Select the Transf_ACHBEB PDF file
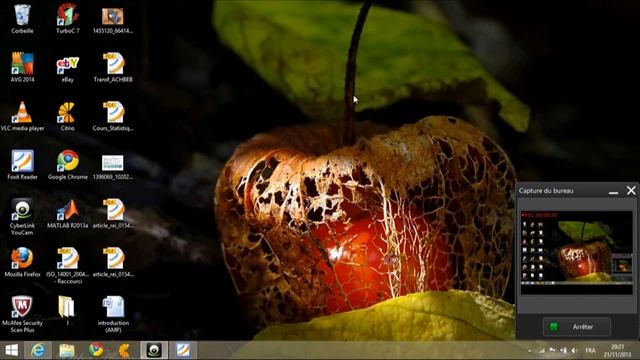Screen dimensions: 640x360 coord(113,67)
